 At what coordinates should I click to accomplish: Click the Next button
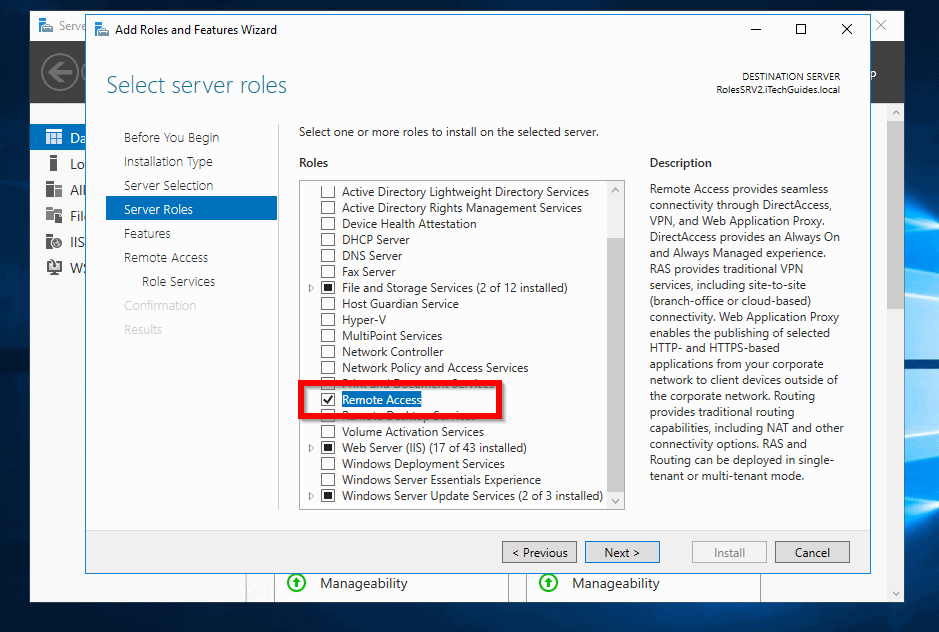pos(622,551)
